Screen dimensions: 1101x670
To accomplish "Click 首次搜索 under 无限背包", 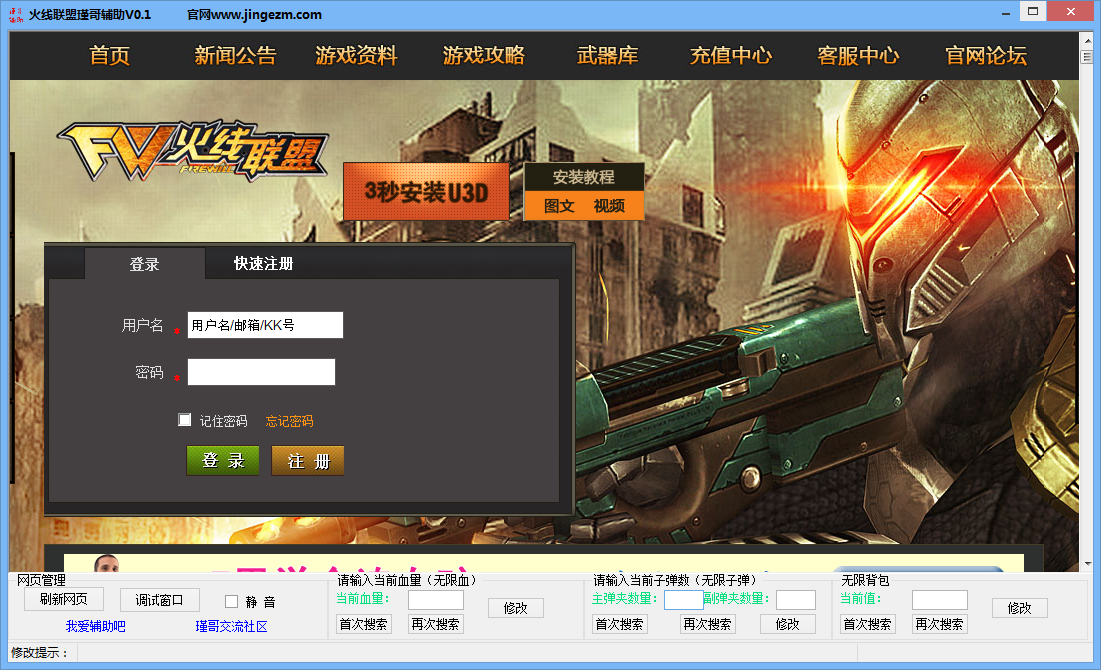I will tap(868, 624).
